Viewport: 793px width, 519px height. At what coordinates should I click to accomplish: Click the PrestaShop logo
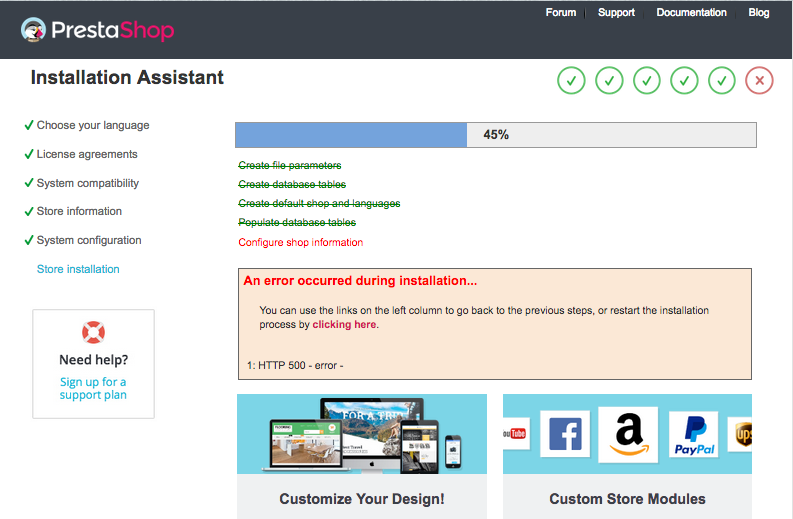[x=98, y=30]
